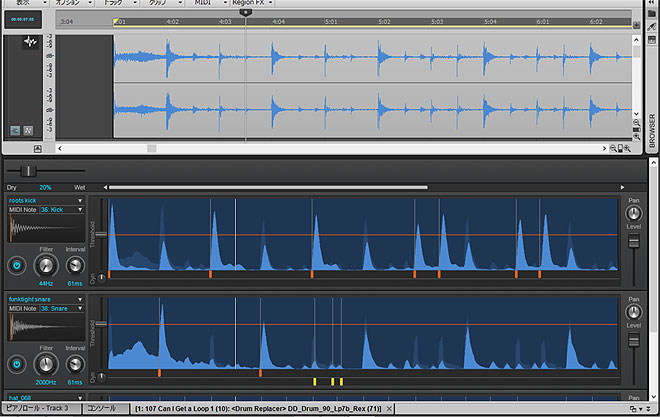
Task: Click the audio waveform track icon
Action: click(x=30, y=42)
